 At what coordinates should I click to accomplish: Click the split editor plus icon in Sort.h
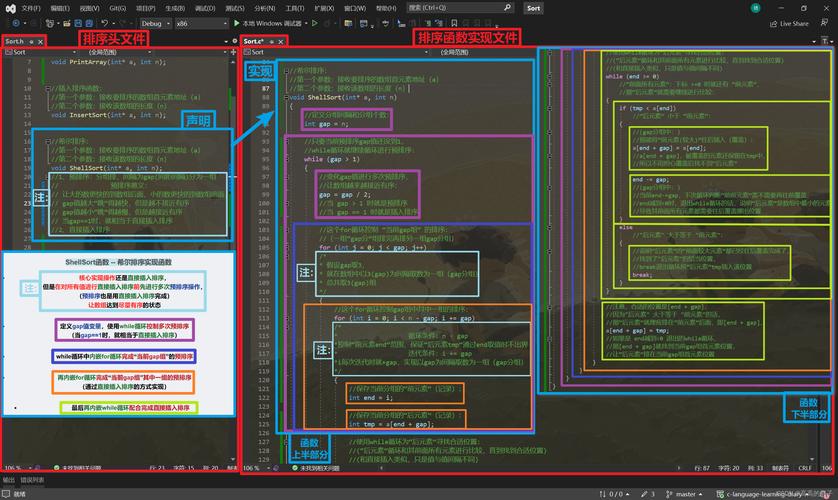tap(234, 52)
